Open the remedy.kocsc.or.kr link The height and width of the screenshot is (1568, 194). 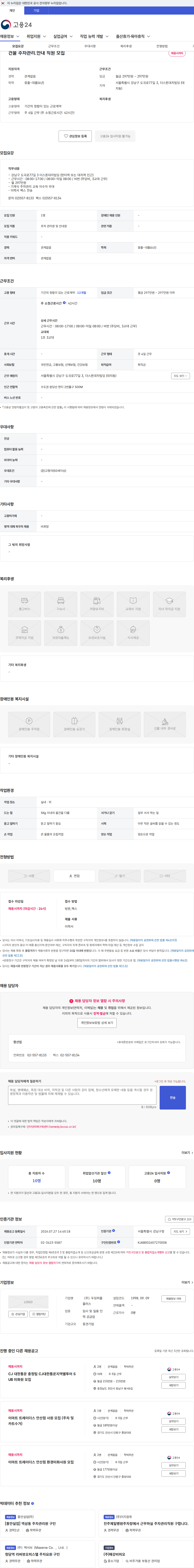(51, 1127)
